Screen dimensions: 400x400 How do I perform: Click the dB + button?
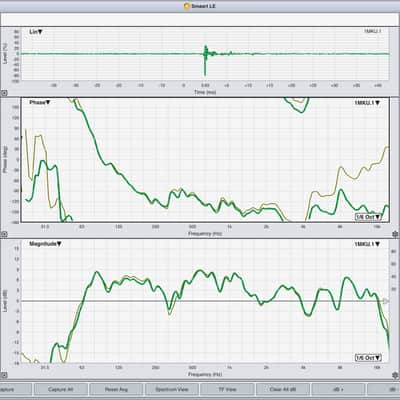click(338, 389)
